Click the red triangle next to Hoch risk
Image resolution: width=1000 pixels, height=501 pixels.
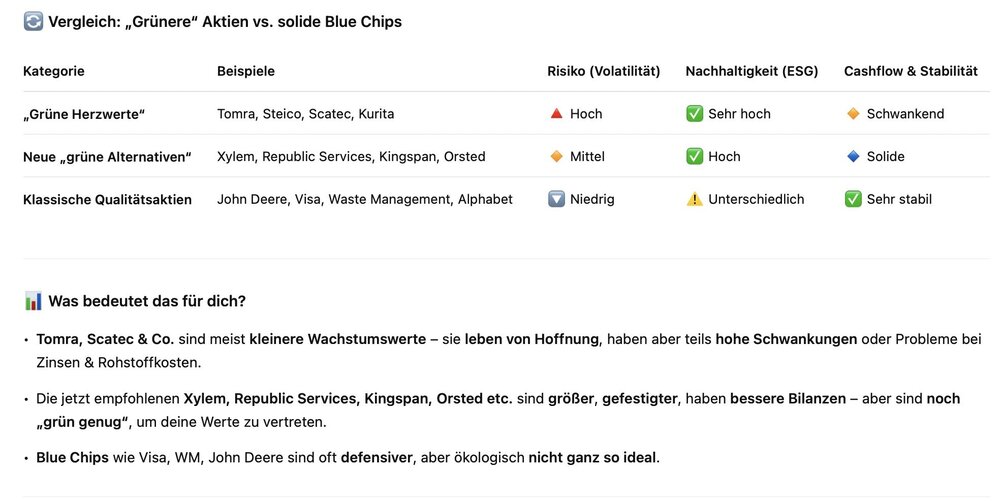point(557,114)
